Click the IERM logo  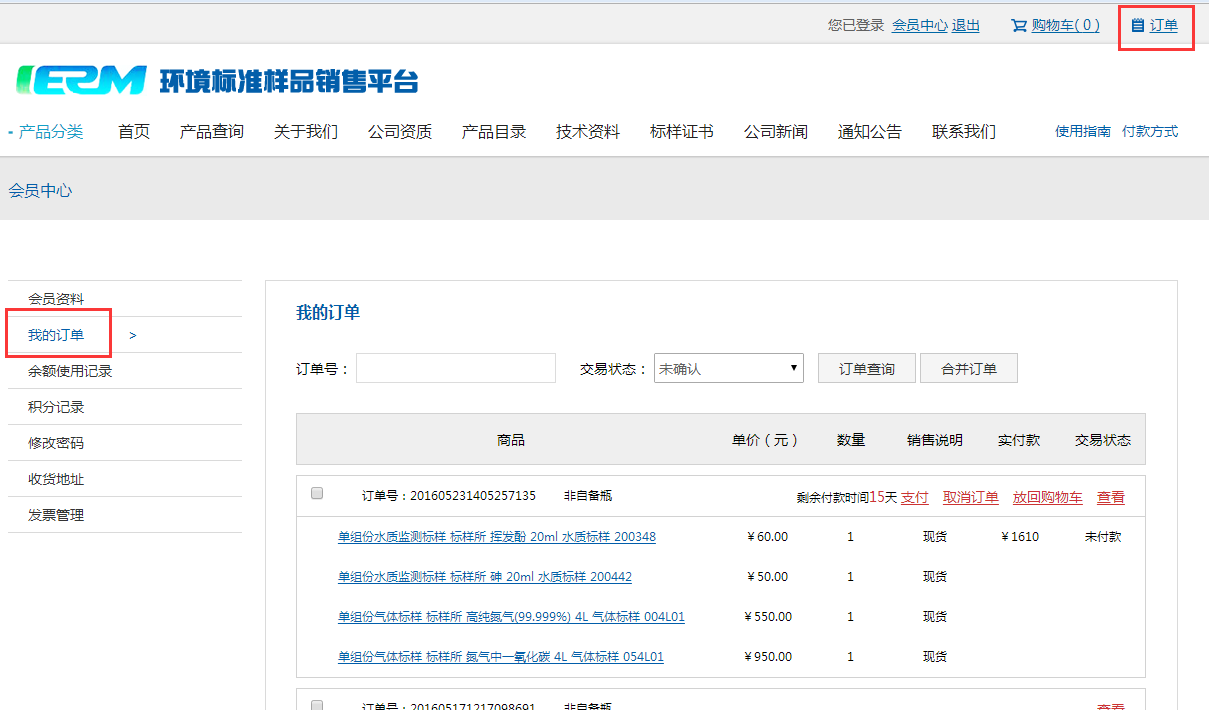(82, 81)
